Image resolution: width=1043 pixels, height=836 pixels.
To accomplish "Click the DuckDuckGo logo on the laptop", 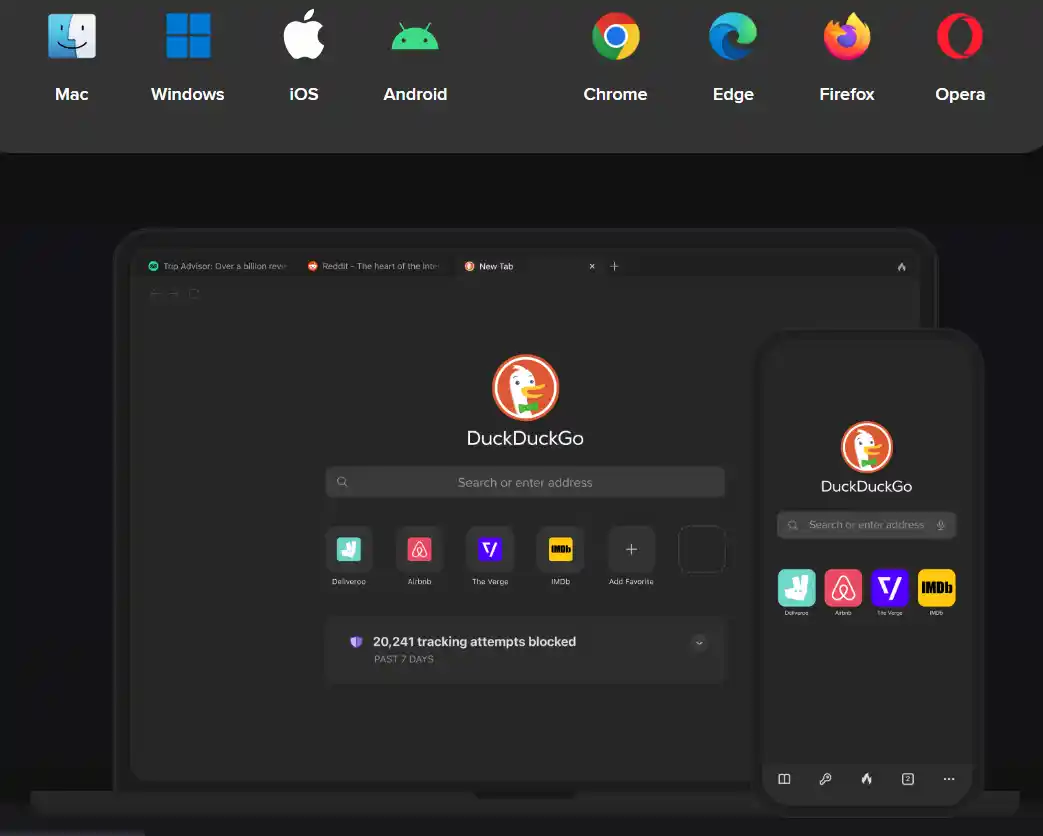I will point(525,388).
